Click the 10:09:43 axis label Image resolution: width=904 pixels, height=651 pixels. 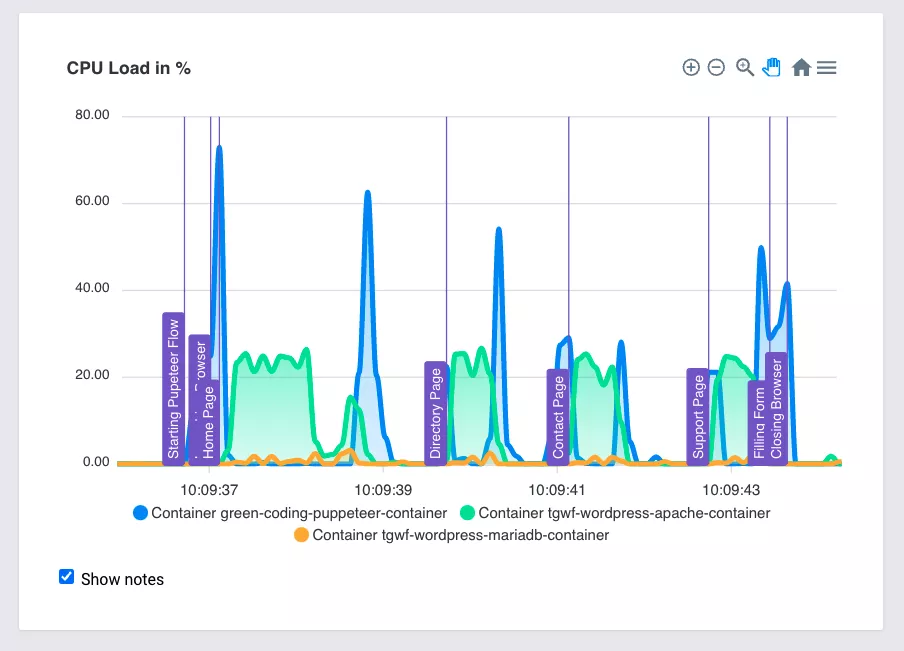pyautogui.click(x=731, y=490)
